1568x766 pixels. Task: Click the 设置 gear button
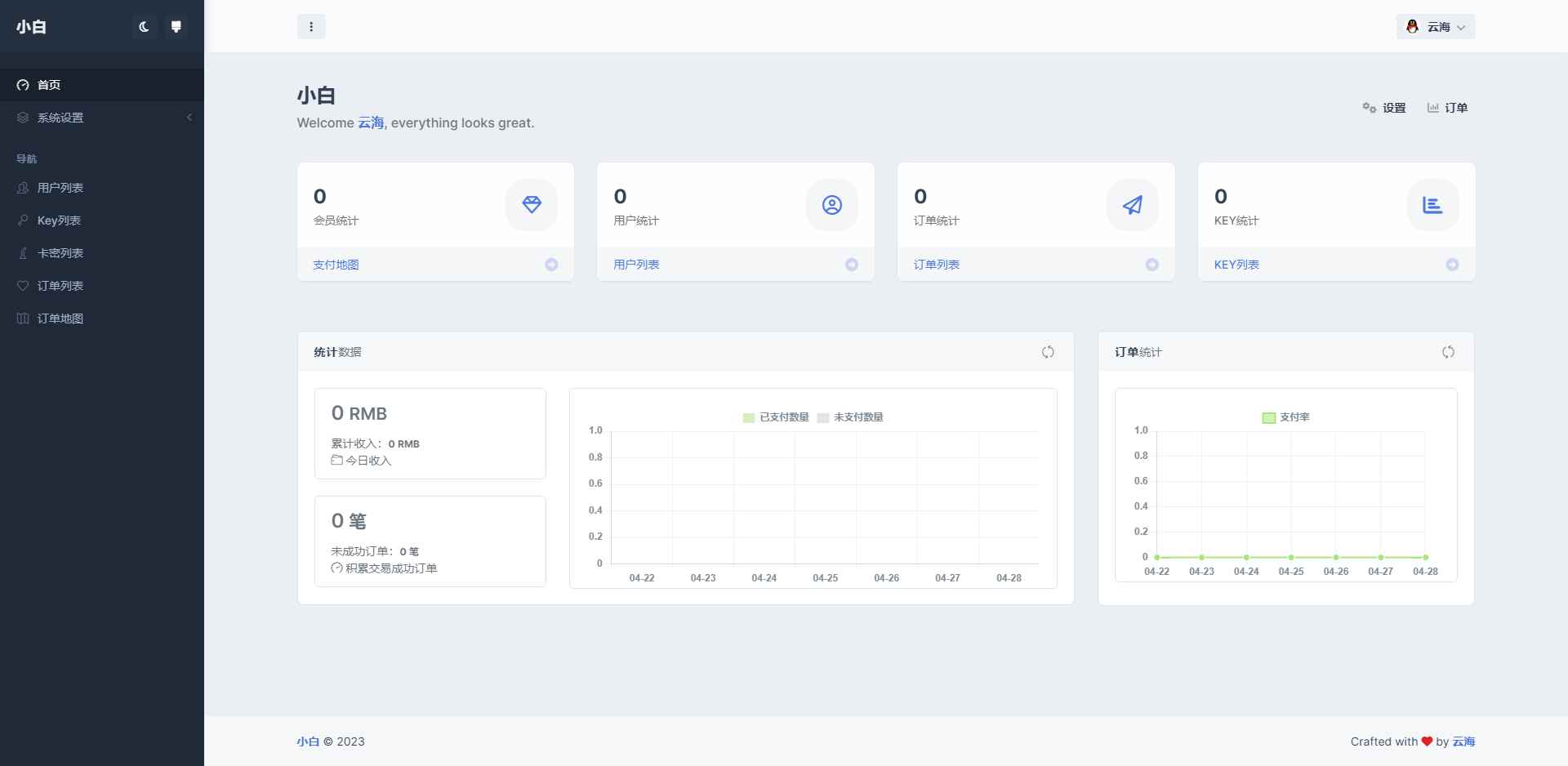click(x=1384, y=108)
